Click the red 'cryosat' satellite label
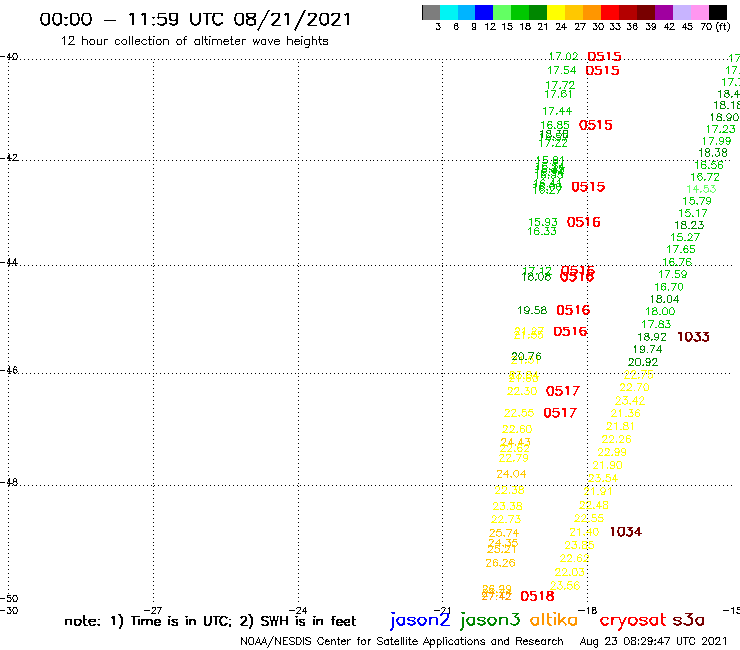 click(633, 620)
